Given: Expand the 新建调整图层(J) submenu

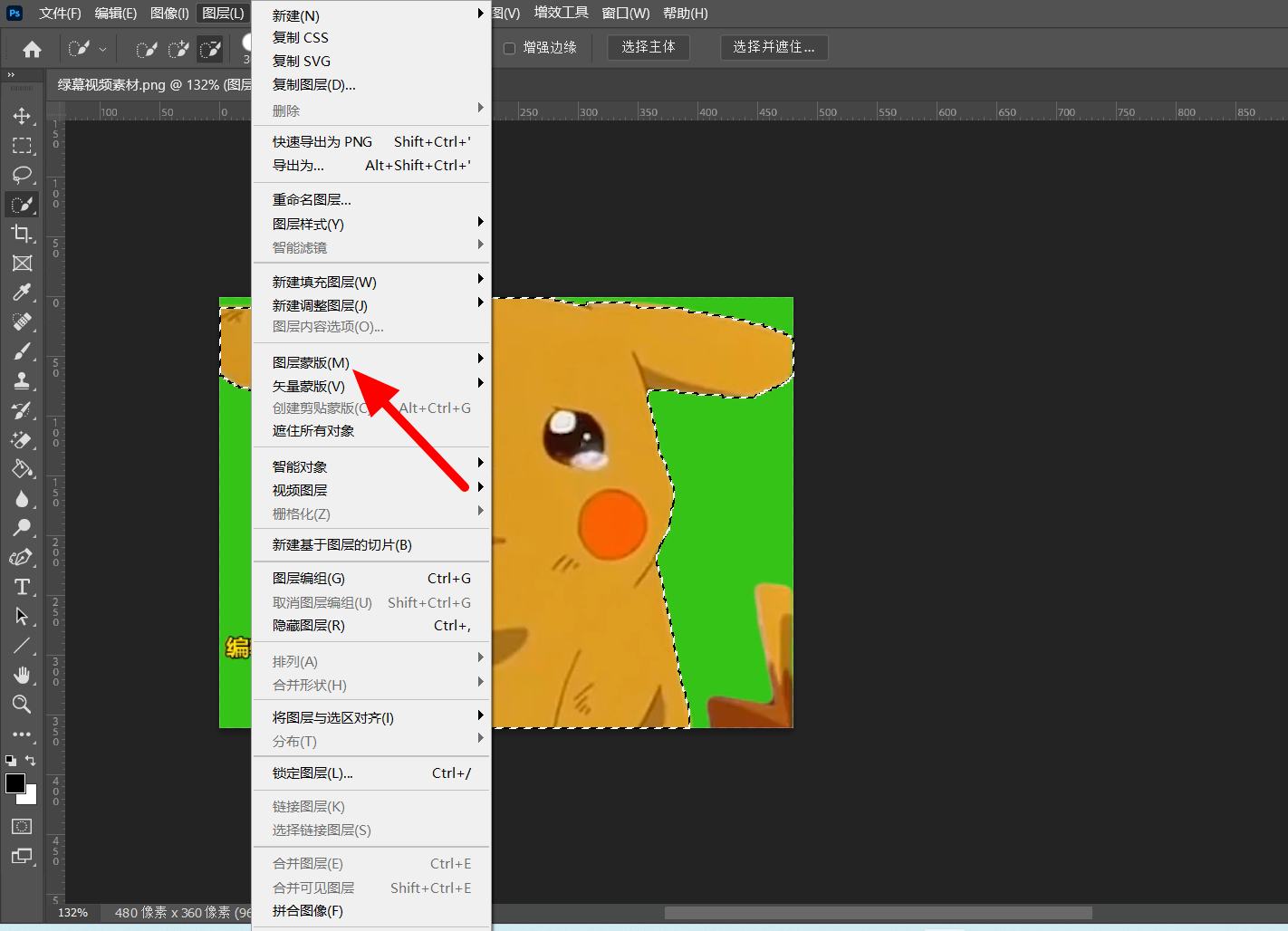Looking at the screenshot, I should pyautogui.click(x=371, y=305).
